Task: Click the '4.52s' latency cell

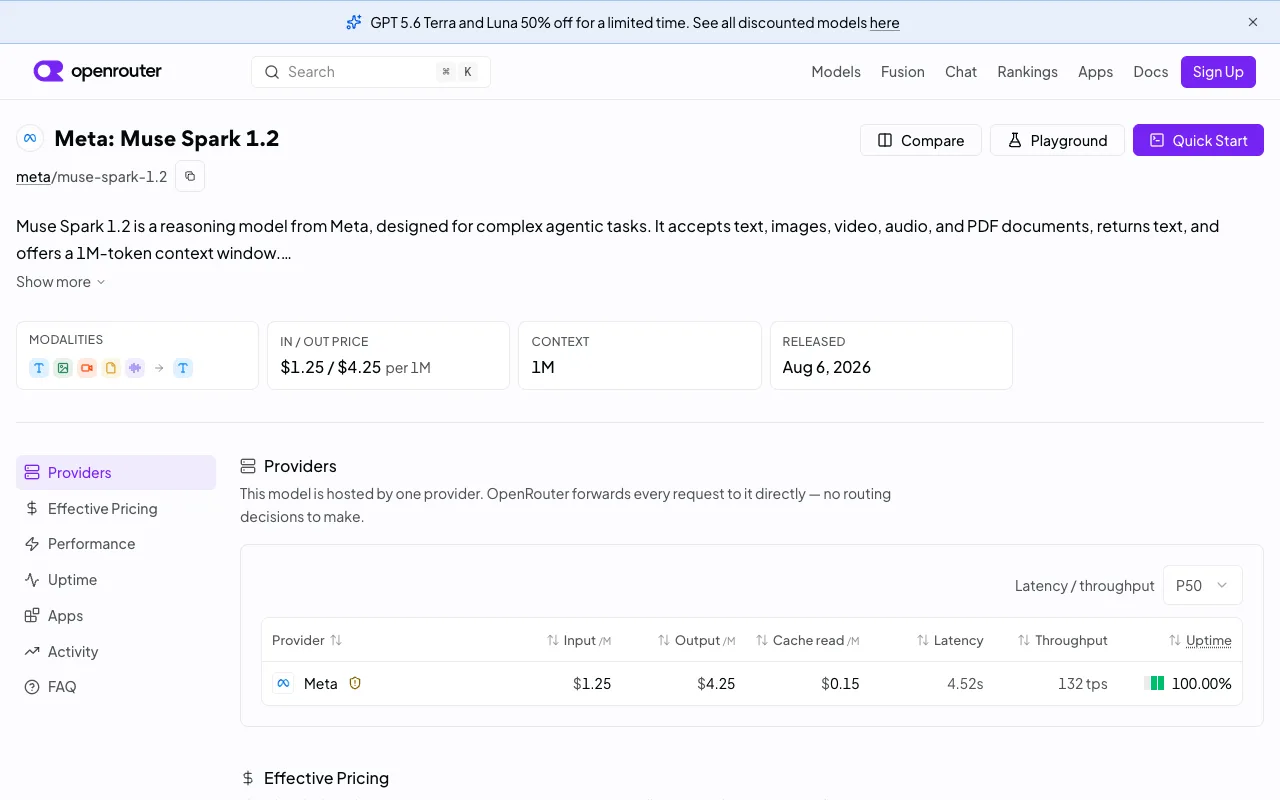Action: [965, 684]
